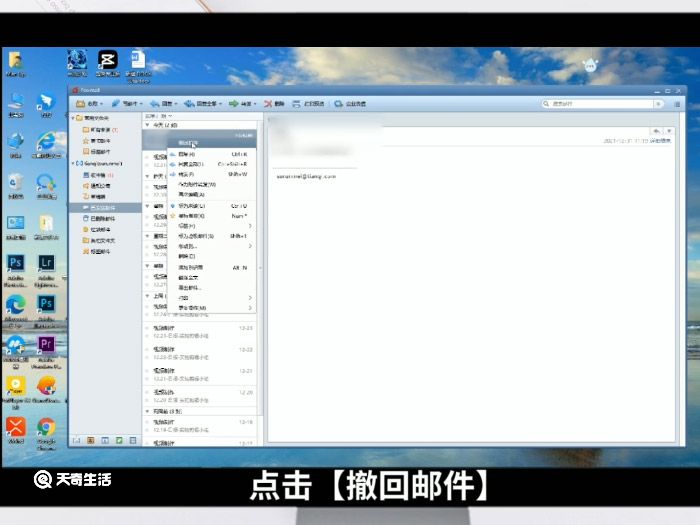Open the deleted mail folder
This screenshot has width=700, height=525.
pos(99,219)
